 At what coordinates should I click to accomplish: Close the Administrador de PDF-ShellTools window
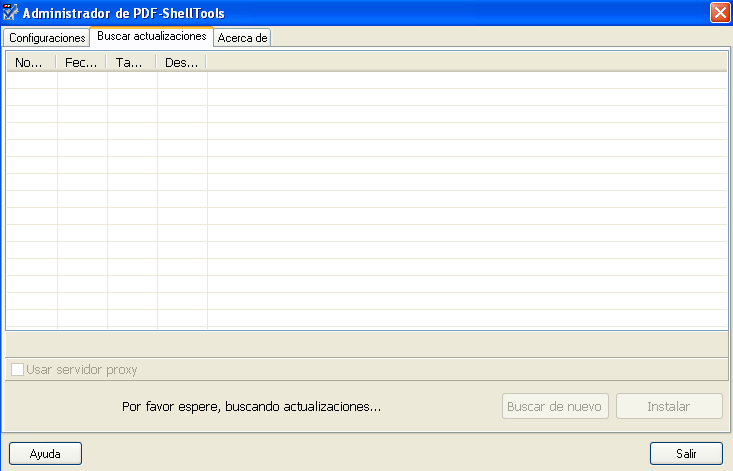720,13
